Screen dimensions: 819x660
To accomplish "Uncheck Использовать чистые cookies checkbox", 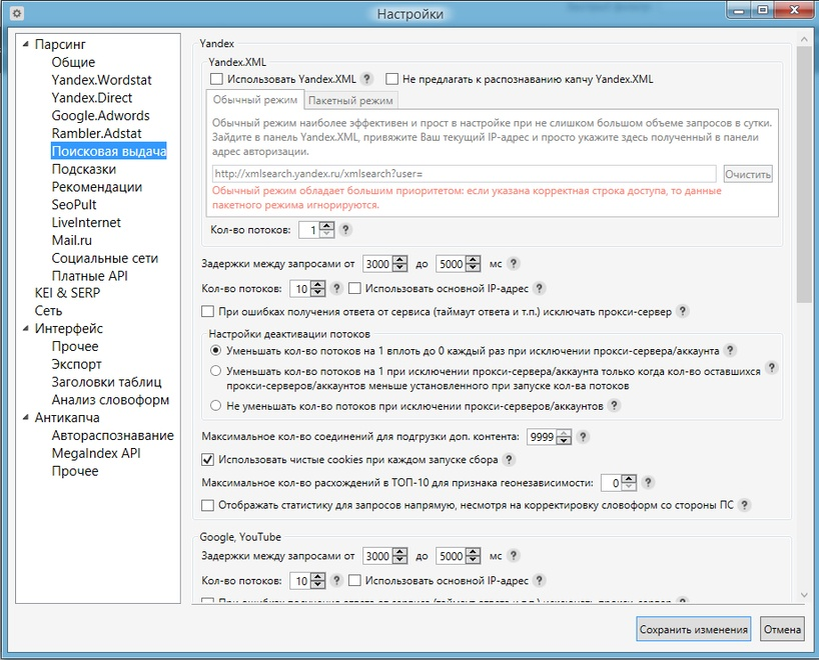I will click(207, 459).
